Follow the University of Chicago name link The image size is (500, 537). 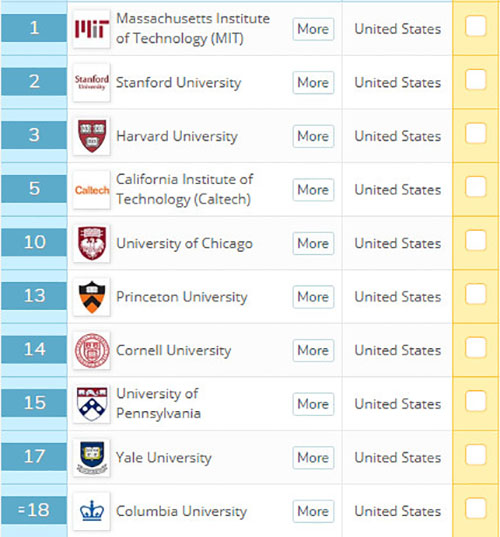(x=184, y=243)
